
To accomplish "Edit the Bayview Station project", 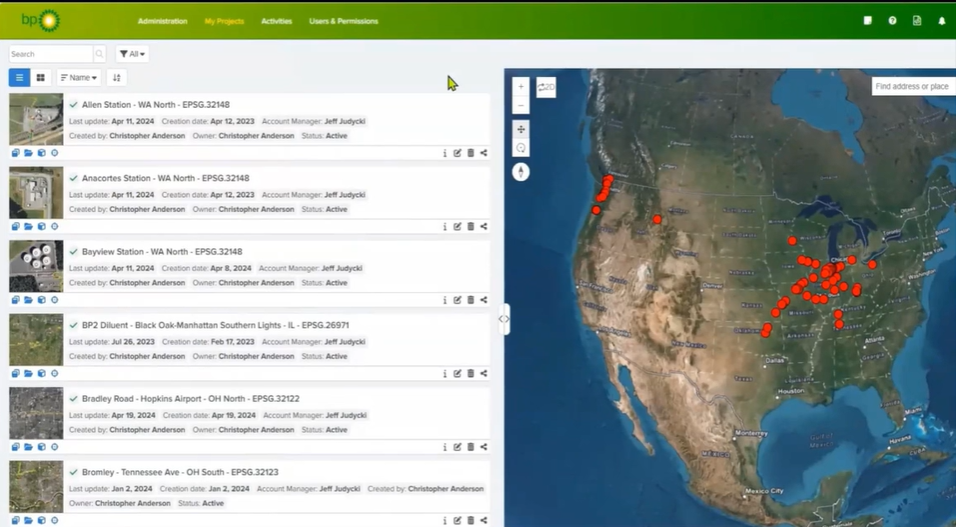I will click(x=457, y=300).
